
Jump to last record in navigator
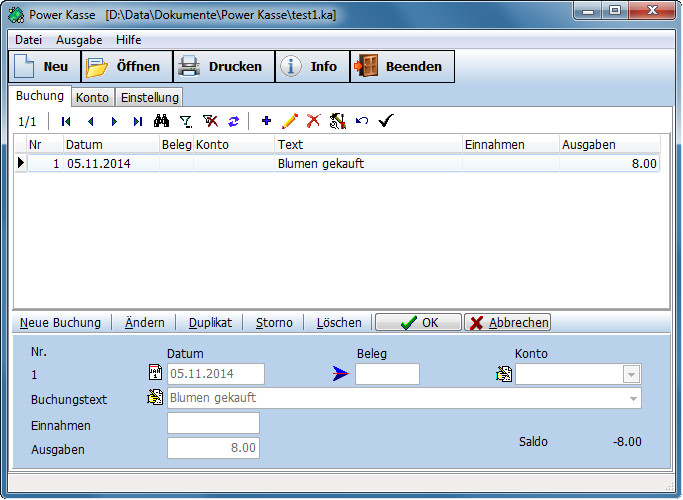[x=138, y=122]
